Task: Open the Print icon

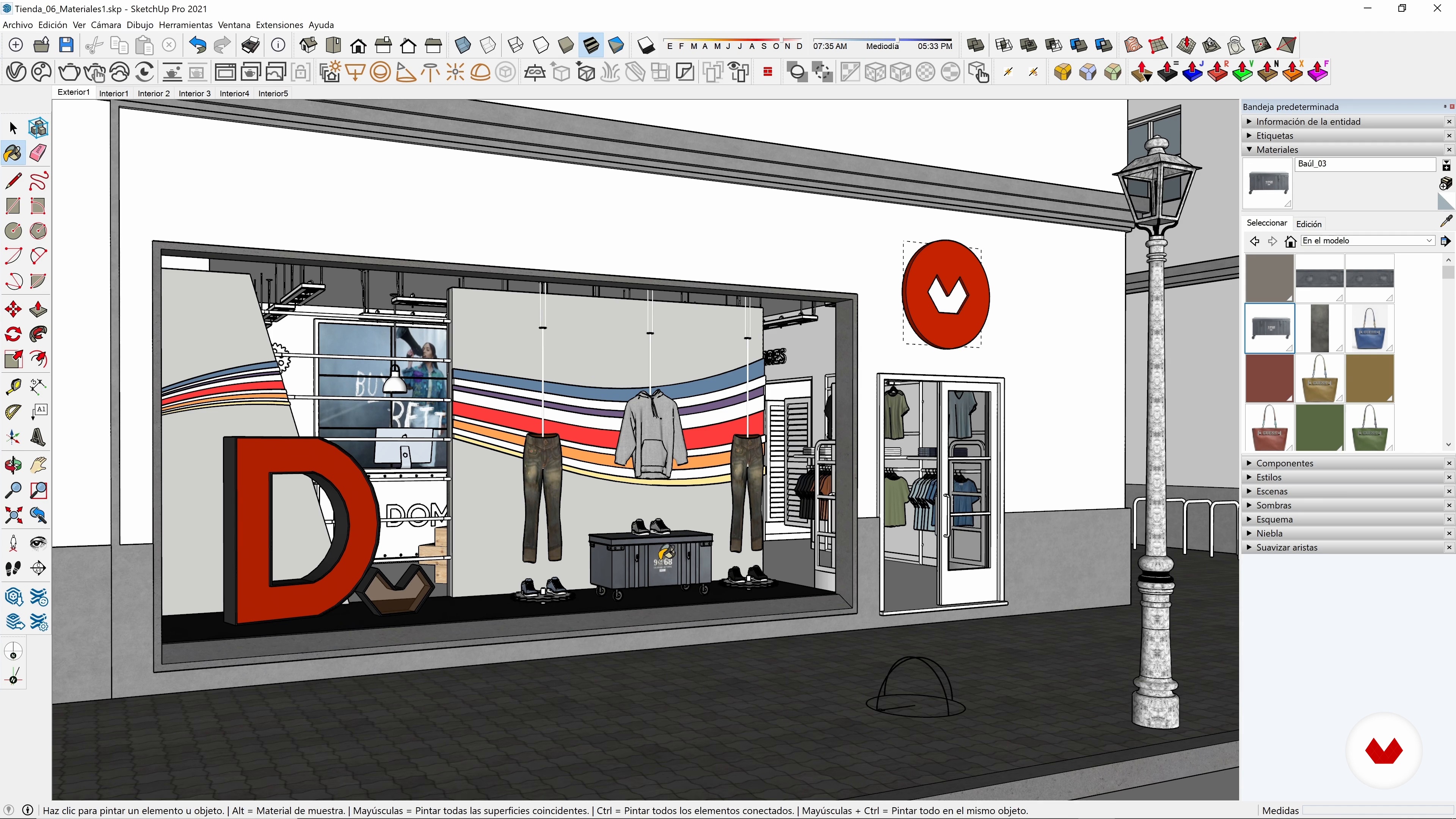Action: 250,45
